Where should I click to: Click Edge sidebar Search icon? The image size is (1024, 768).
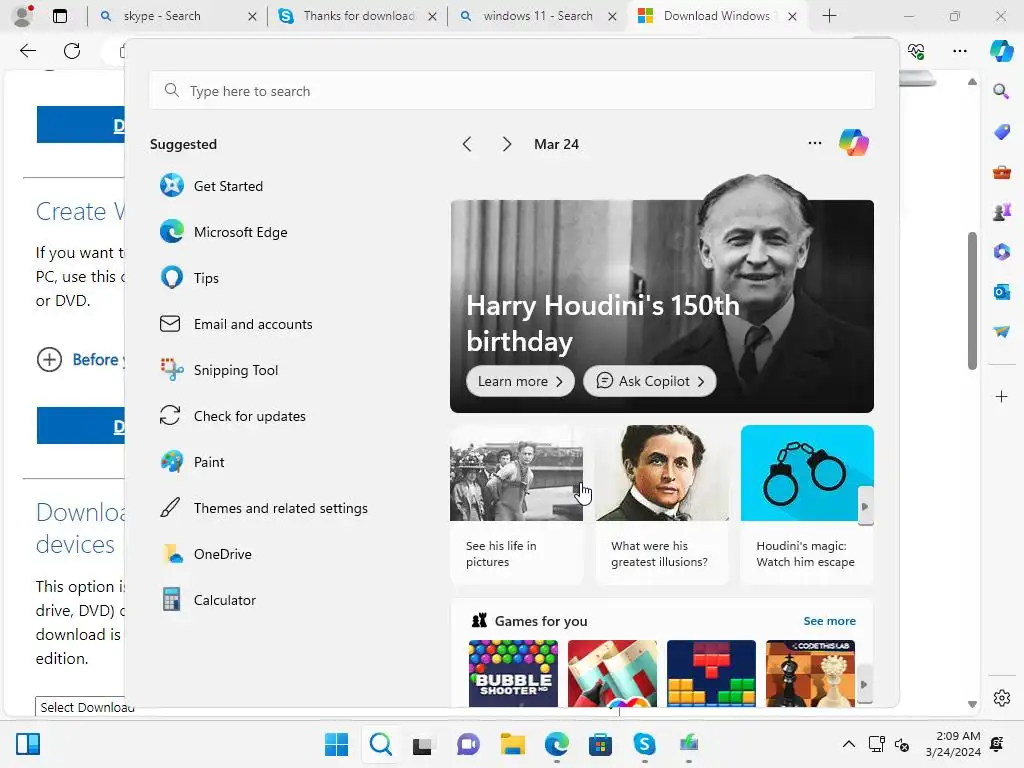pyautogui.click(x=1001, y=91)
